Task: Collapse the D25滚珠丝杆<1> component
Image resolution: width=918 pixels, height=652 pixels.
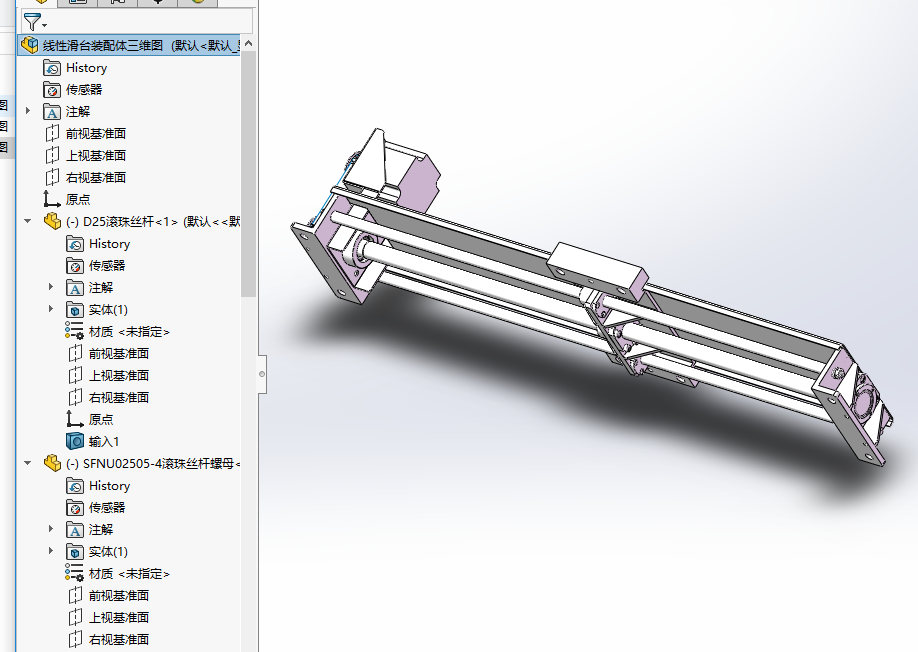Action: 28,221
